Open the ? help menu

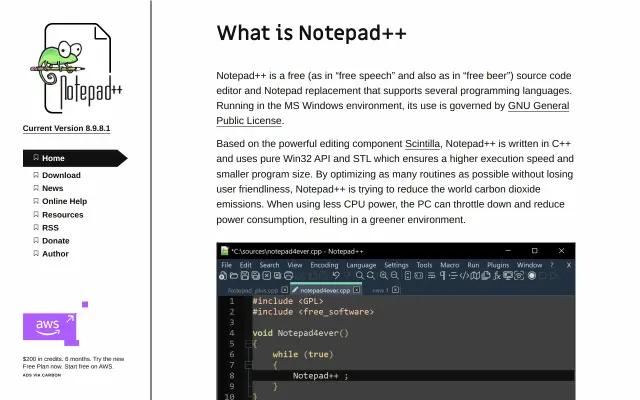552,265
